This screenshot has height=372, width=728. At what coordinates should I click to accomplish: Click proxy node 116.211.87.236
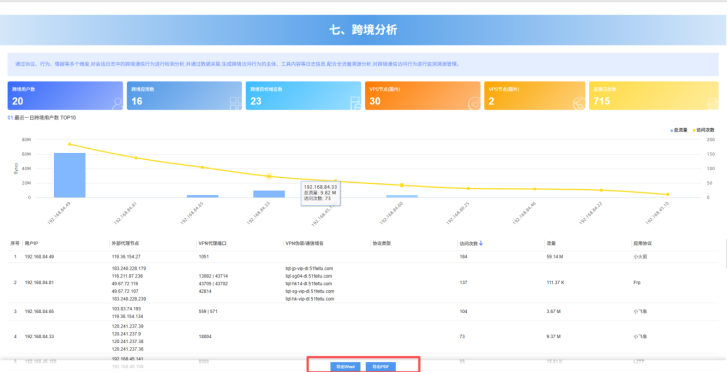pyautogui.click(x=128, y=276)
